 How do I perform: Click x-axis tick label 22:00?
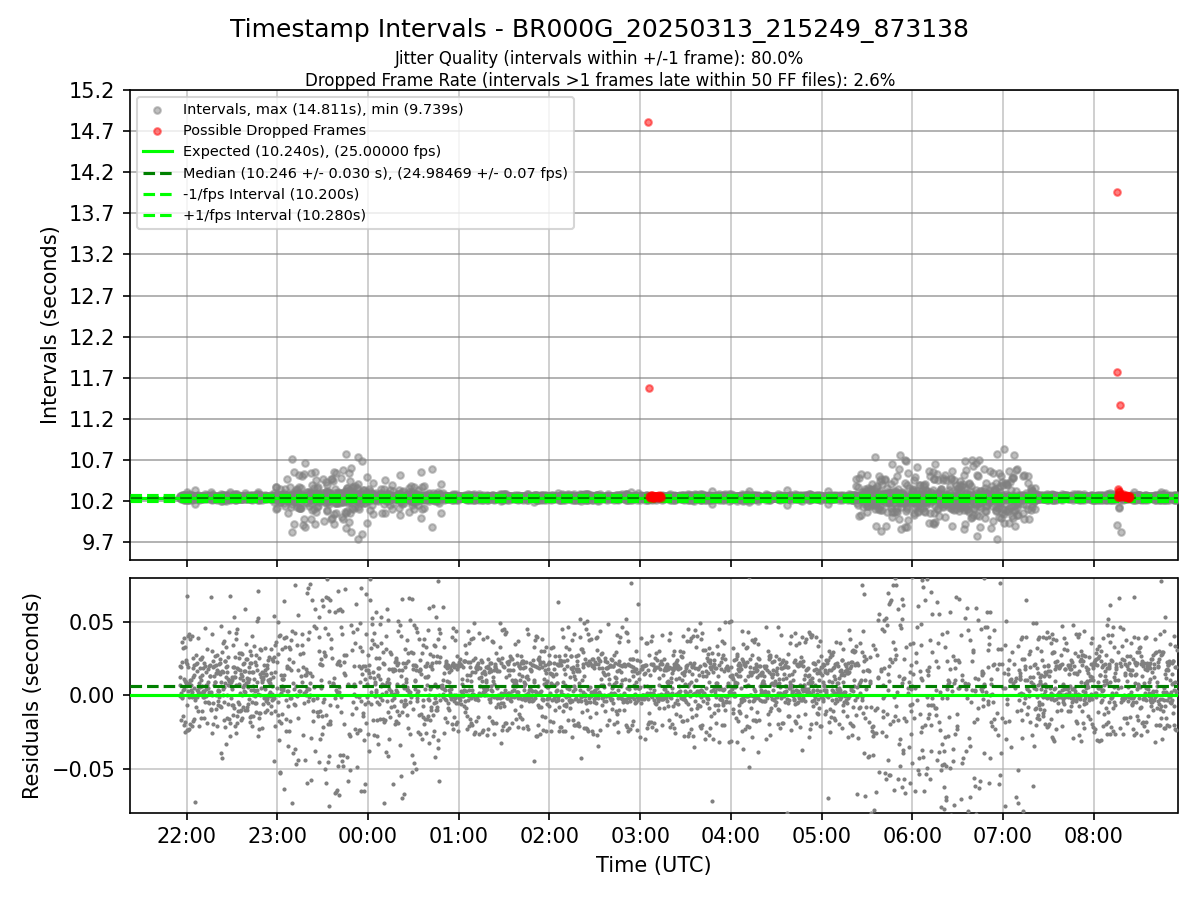[x=186, y=834]
